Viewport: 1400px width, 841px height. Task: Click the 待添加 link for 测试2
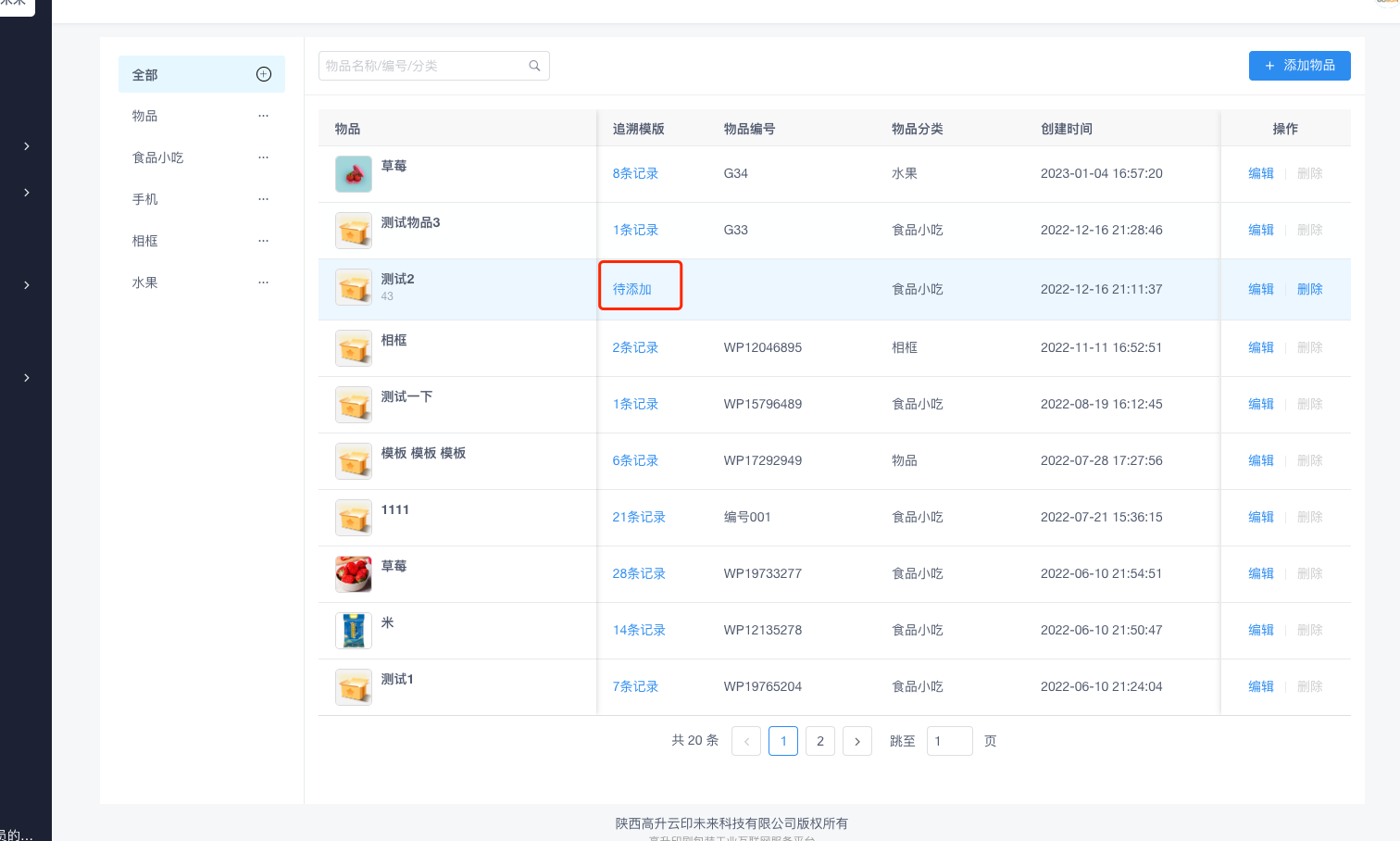632,289
